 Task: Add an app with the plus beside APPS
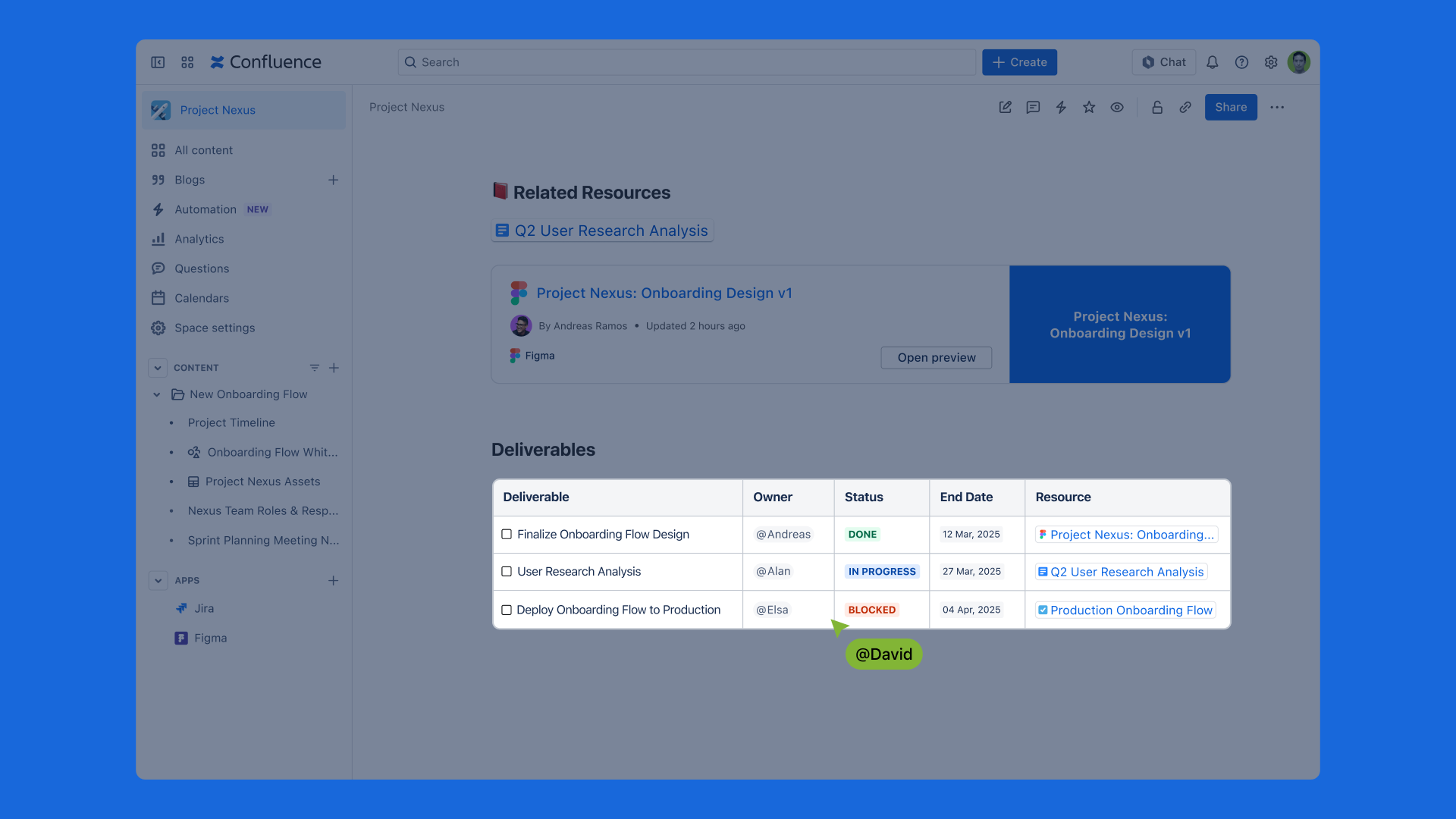click(x=333, y=581)
